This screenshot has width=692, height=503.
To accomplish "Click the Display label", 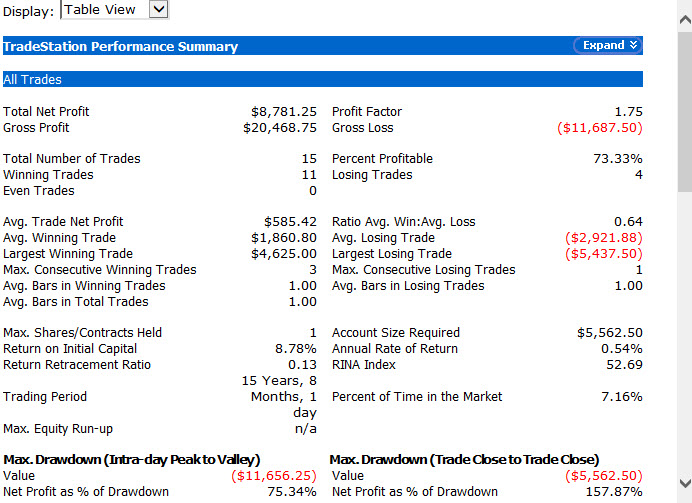I will (x=28, y=11).
